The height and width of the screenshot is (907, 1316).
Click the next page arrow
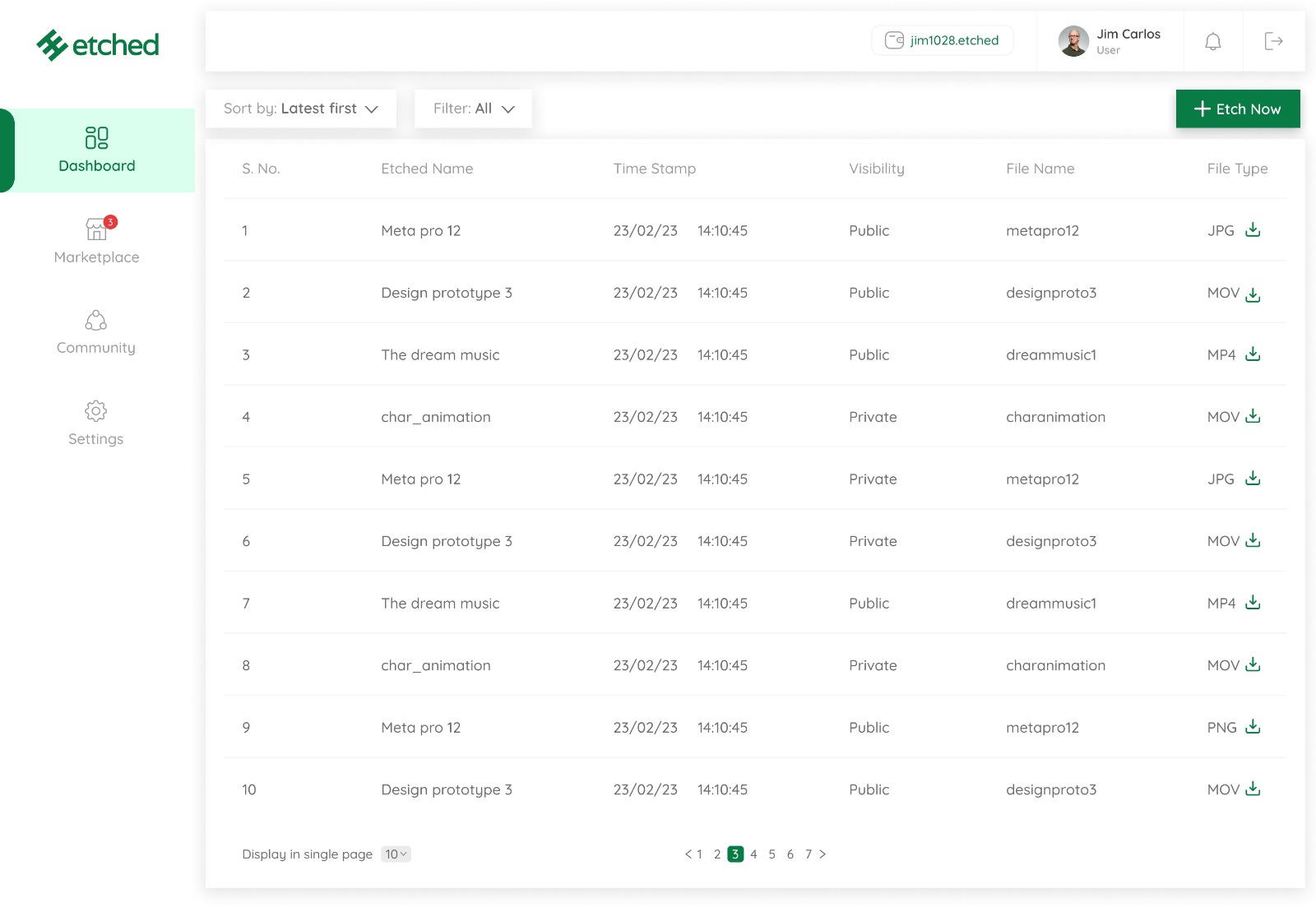(x=822, y=854)
